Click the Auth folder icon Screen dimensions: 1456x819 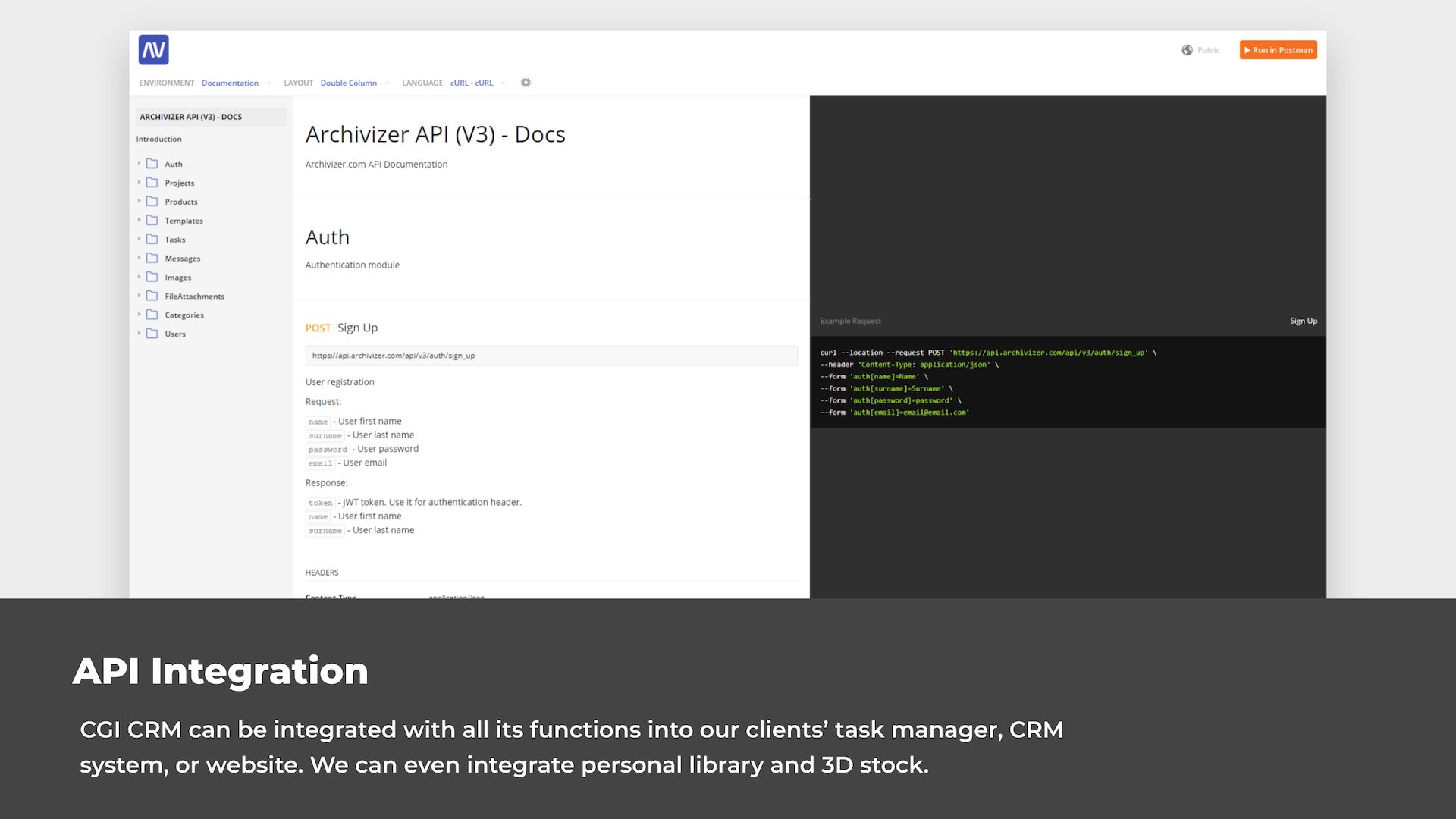(x=152, y=163)
